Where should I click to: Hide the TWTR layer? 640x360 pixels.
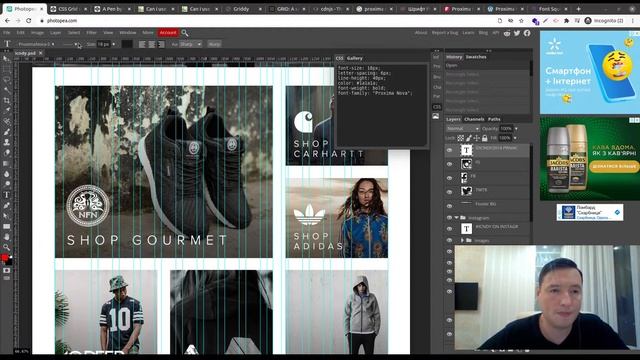coord(449,192)
